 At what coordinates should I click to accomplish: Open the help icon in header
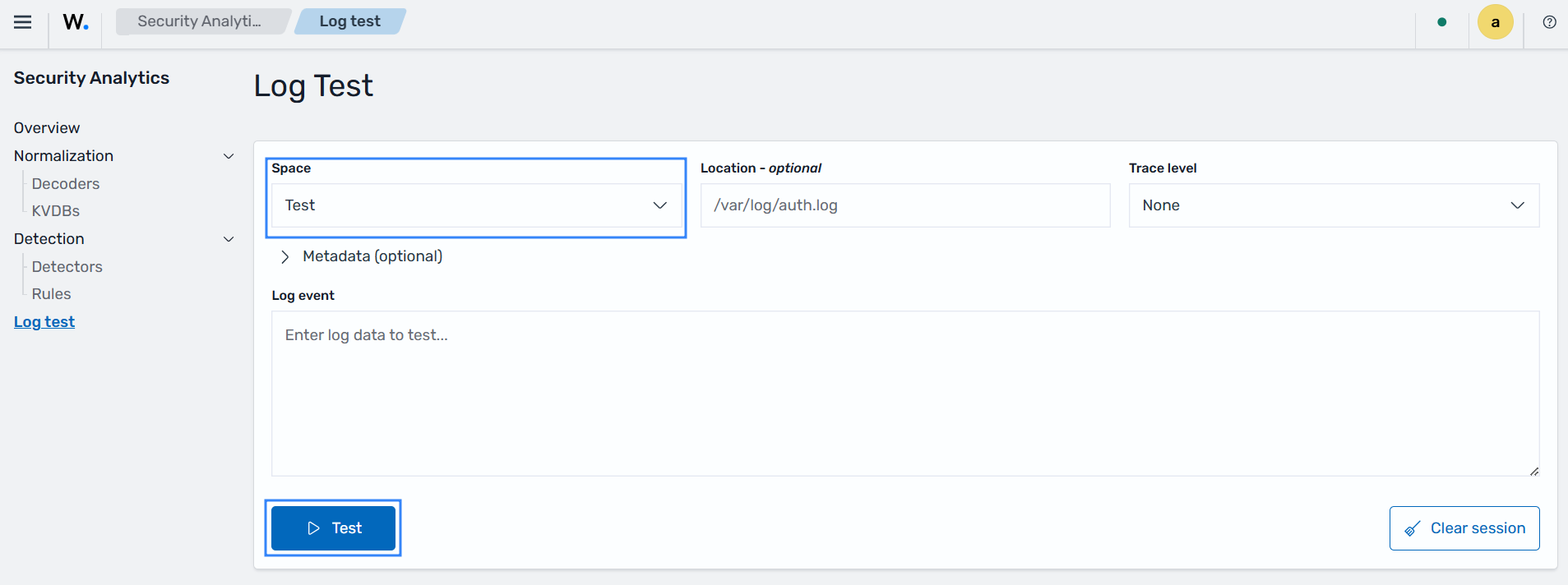[x=1549, y=22]
